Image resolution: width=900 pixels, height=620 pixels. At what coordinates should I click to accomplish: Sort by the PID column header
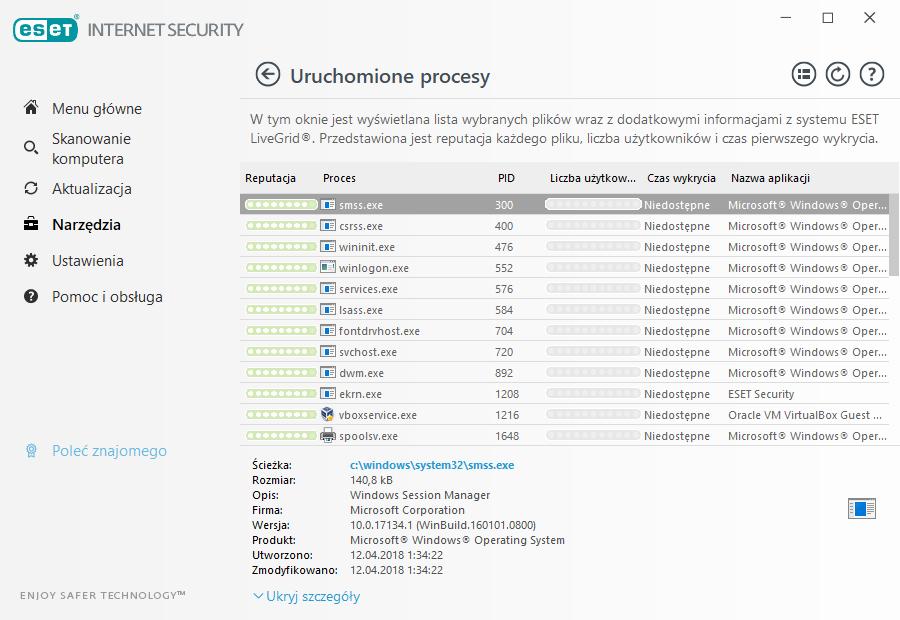[506, 178]
